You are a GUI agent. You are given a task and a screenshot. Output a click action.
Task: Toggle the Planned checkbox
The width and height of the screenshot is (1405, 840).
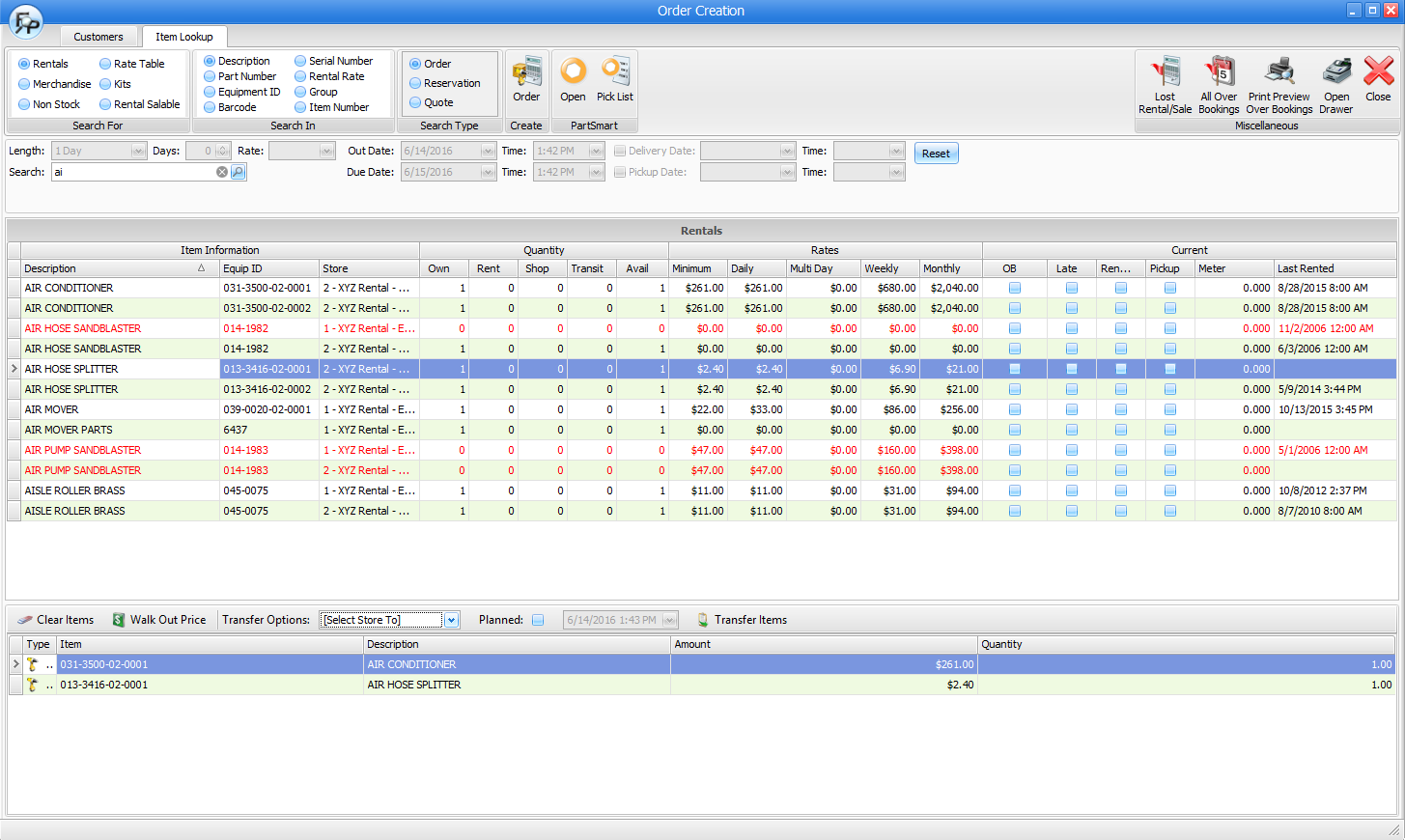(538, 620)
